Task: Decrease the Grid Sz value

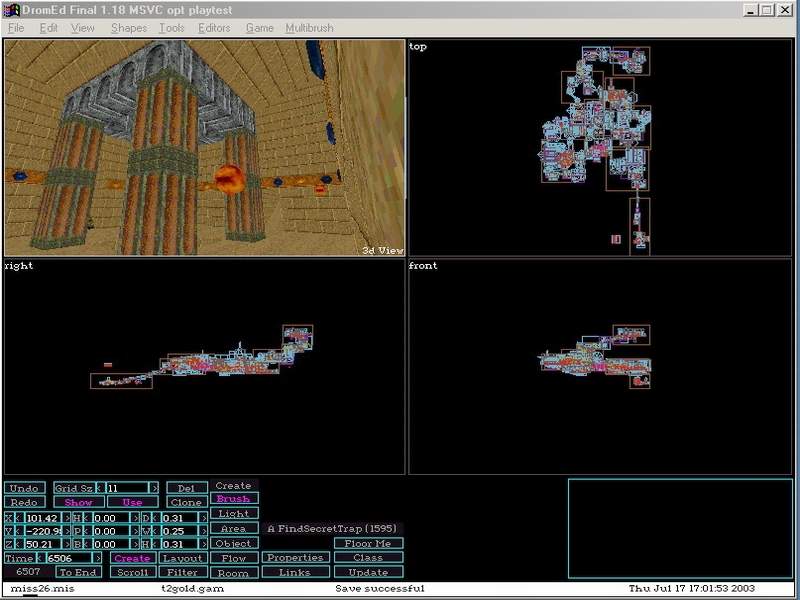Action: point(100,488)
